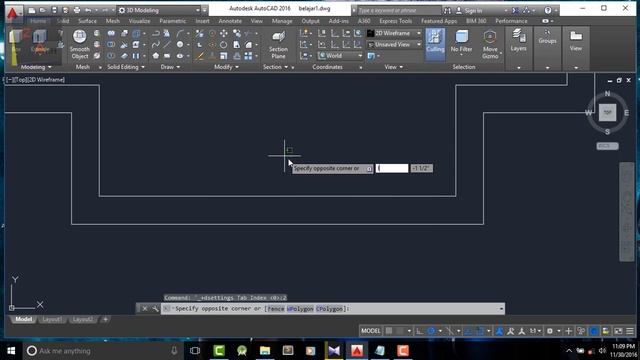Close the command line with X icon

144,309
